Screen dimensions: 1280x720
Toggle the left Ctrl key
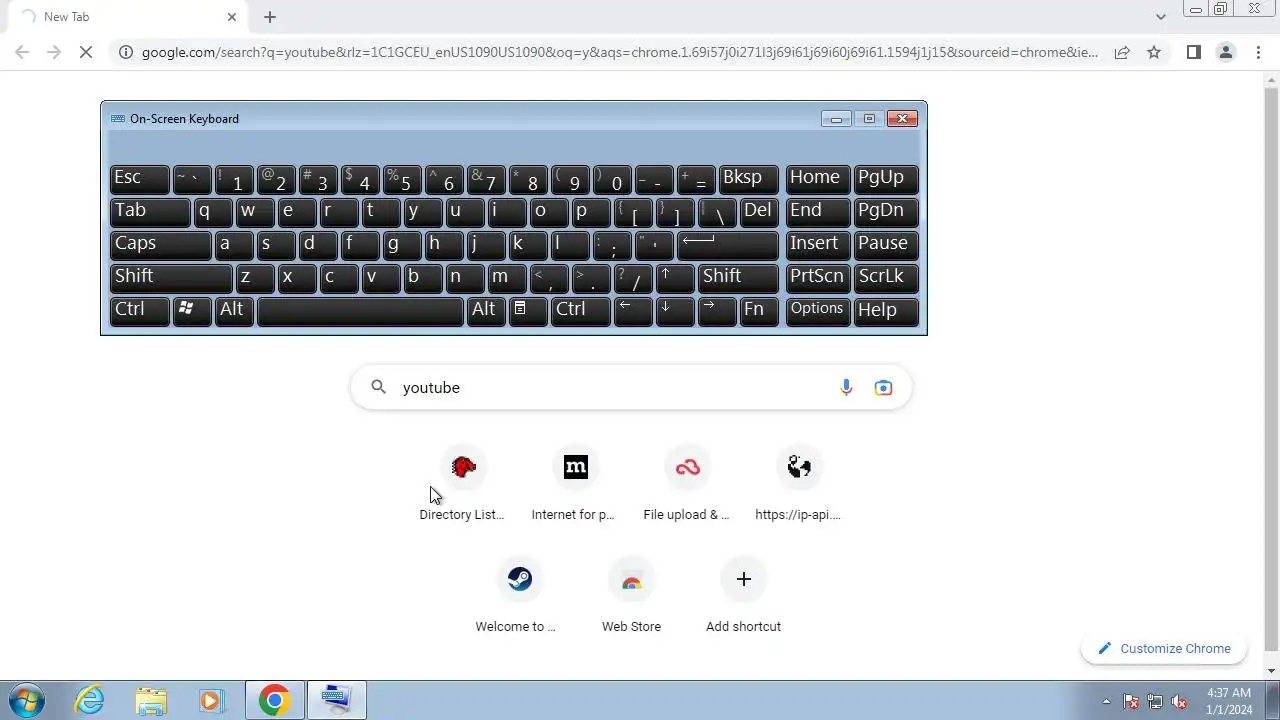[140, 310]
